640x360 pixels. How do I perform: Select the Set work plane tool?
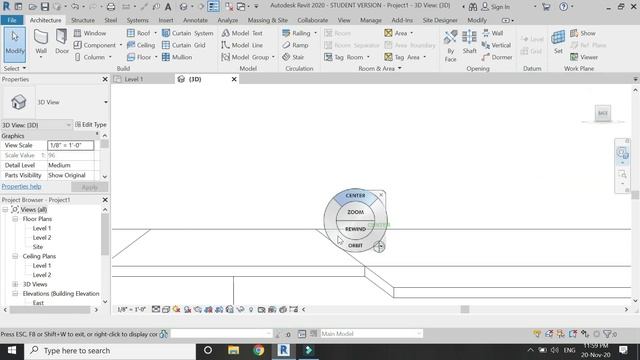tap(558, 42)
